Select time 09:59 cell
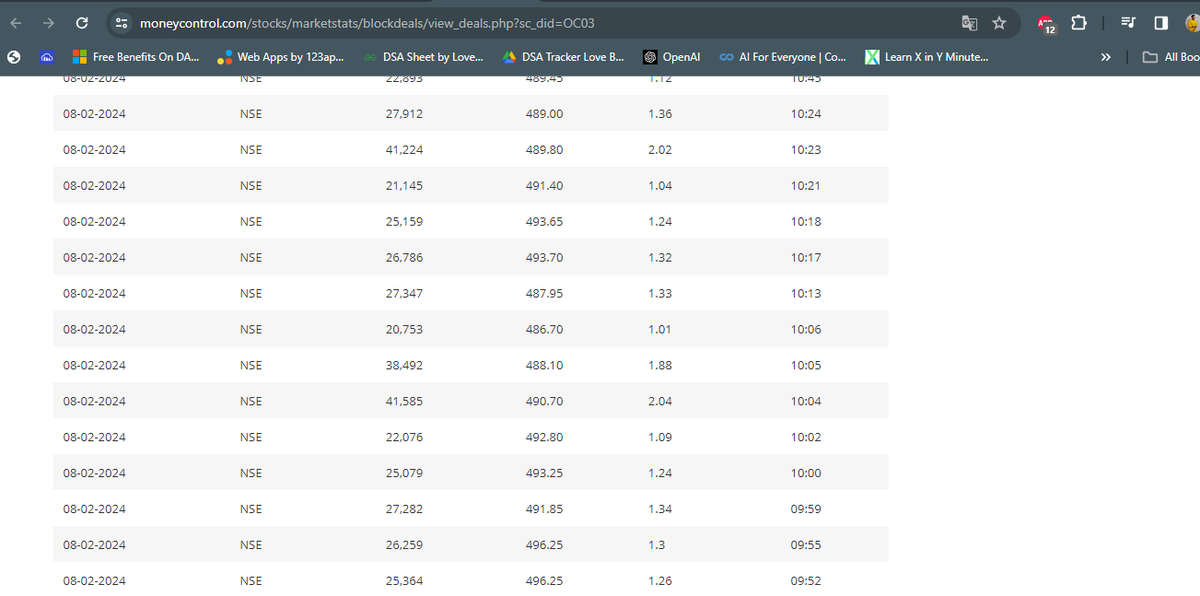 [805, 510]
